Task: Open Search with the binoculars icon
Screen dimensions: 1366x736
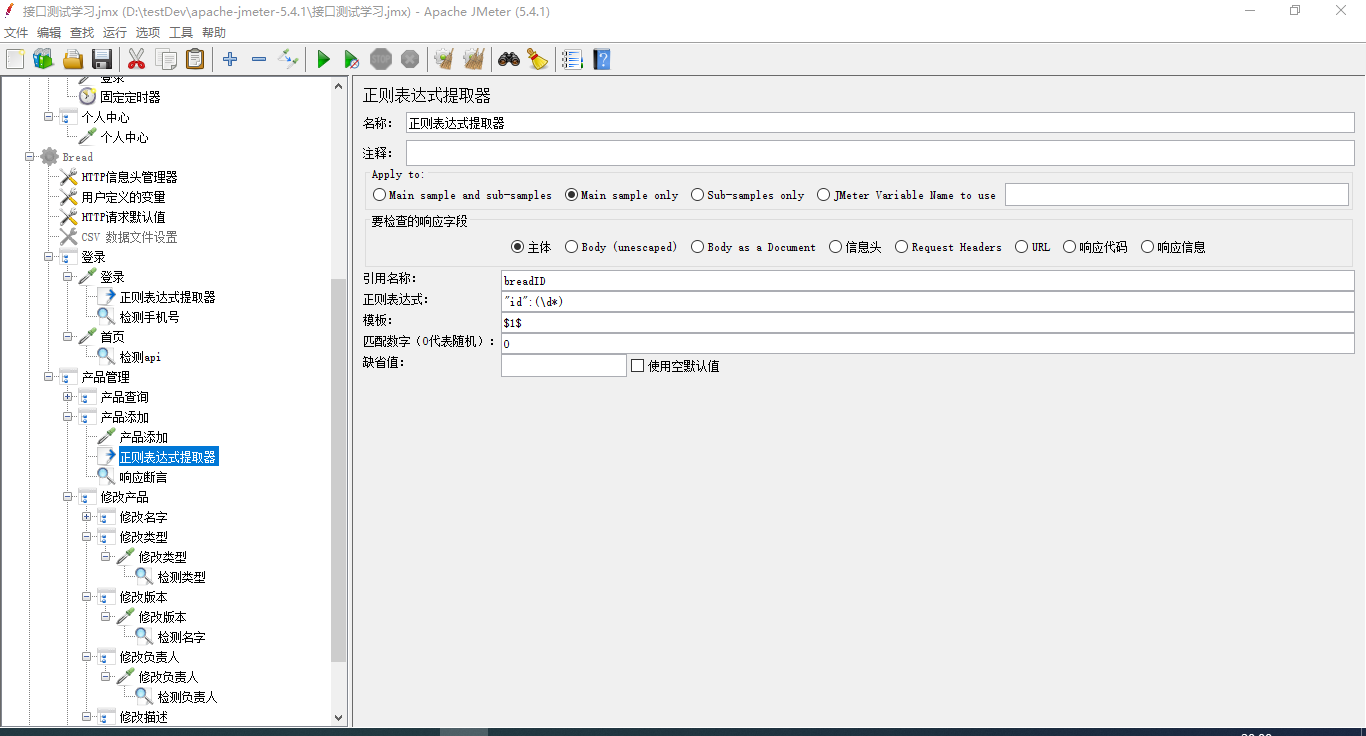Action: pos(509,60)
